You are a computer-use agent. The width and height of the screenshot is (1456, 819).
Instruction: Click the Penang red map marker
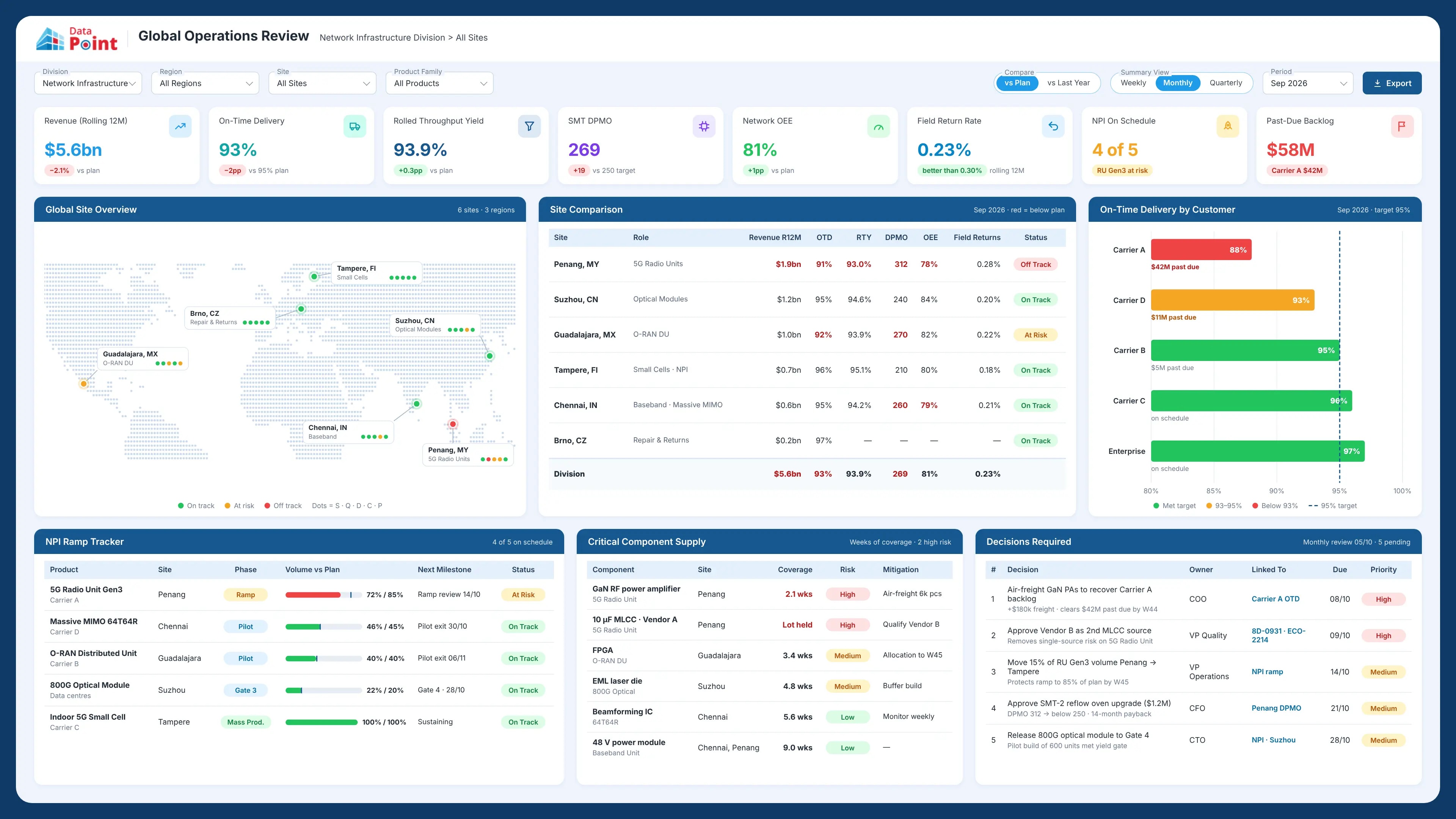(x=453, y=424)
